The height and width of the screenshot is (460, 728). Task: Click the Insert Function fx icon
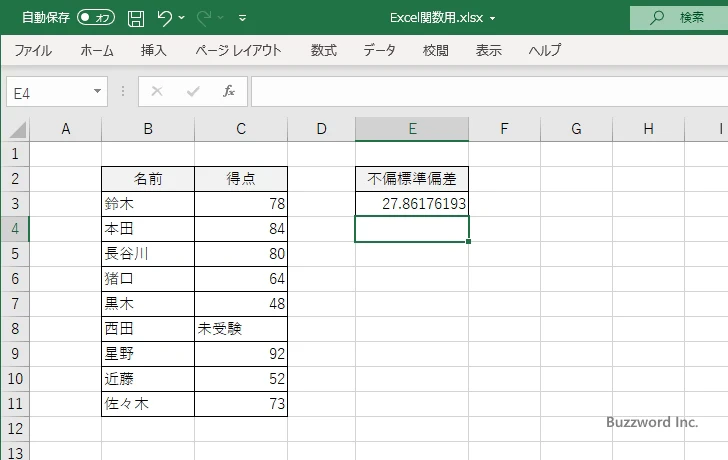click(228, 91)
